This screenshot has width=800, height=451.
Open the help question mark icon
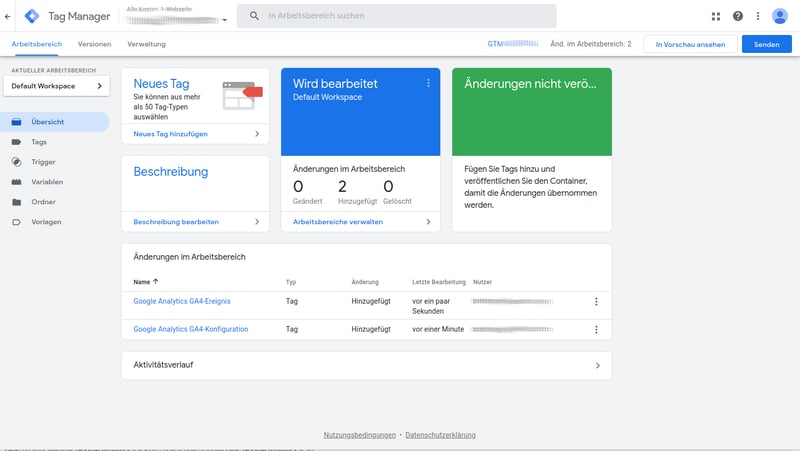tap(738, 16)
